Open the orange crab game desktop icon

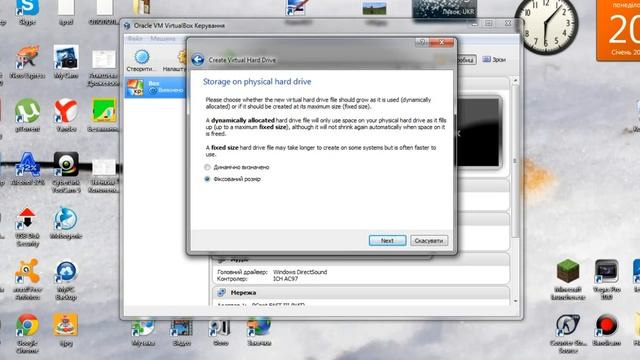coord(27,62)
